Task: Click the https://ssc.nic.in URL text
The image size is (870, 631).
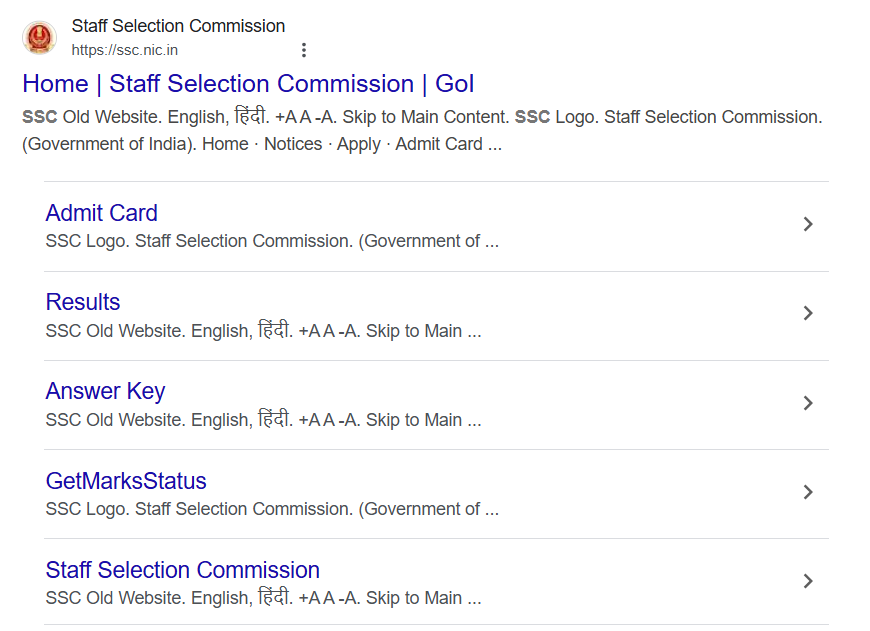Action: (125, 50)
